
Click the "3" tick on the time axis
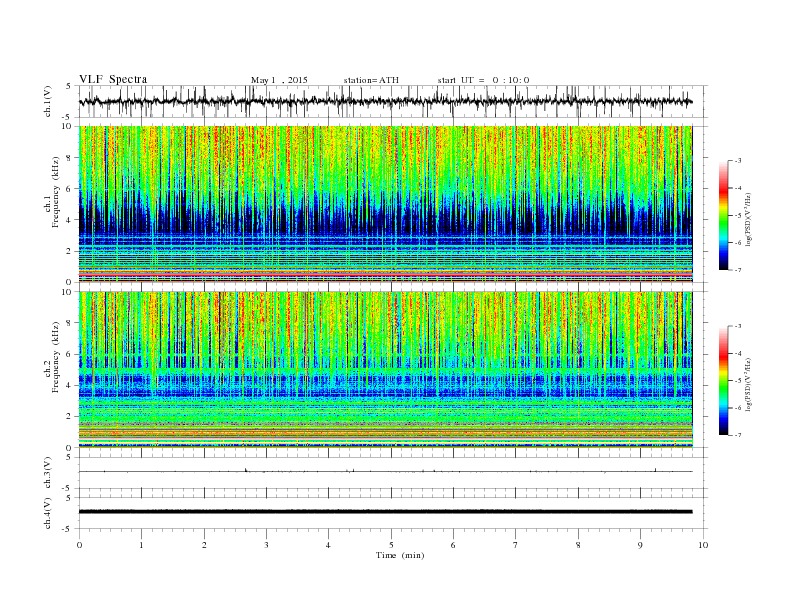(x=266, y=545)
